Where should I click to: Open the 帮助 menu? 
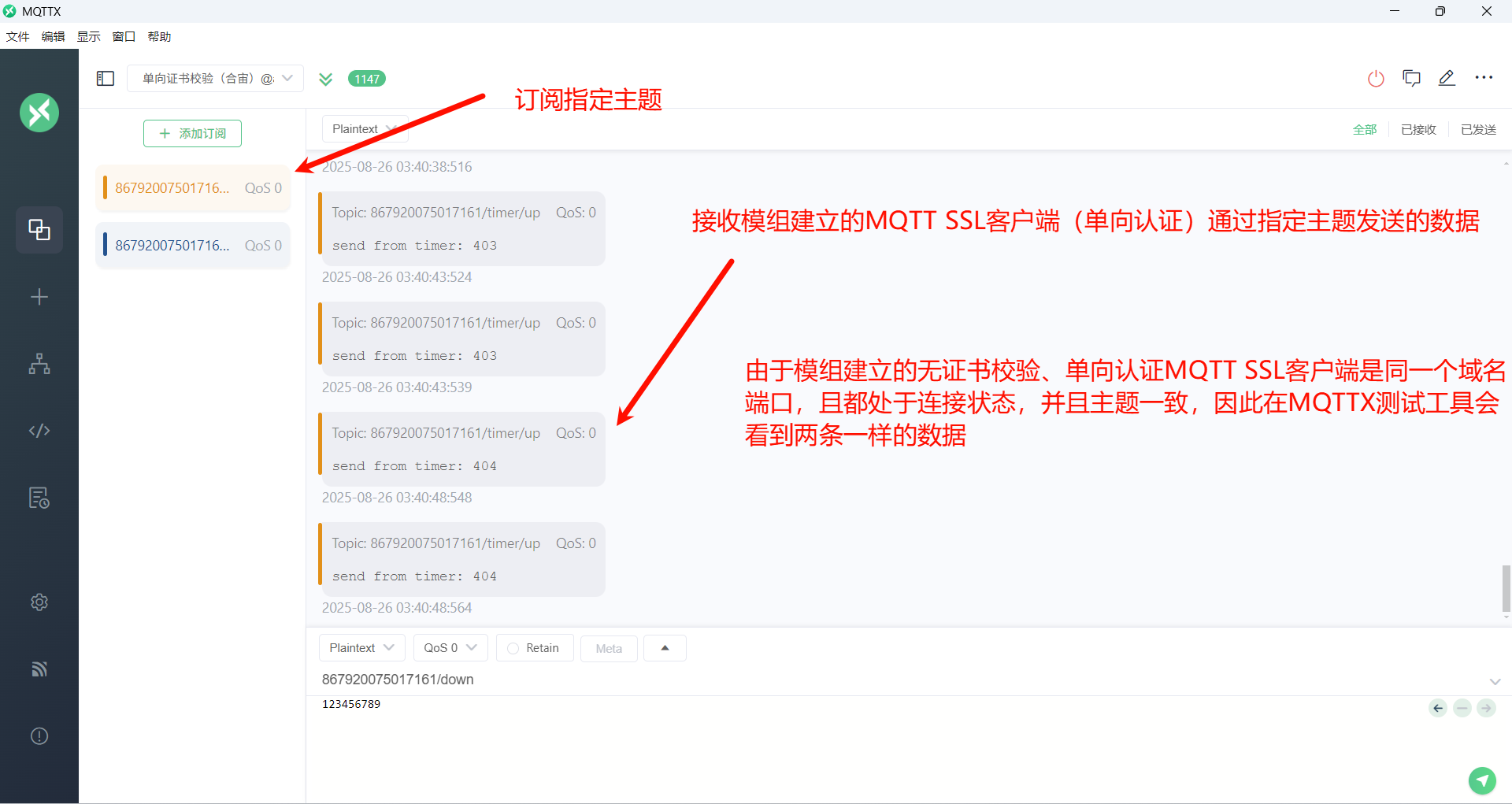(159, 36)
